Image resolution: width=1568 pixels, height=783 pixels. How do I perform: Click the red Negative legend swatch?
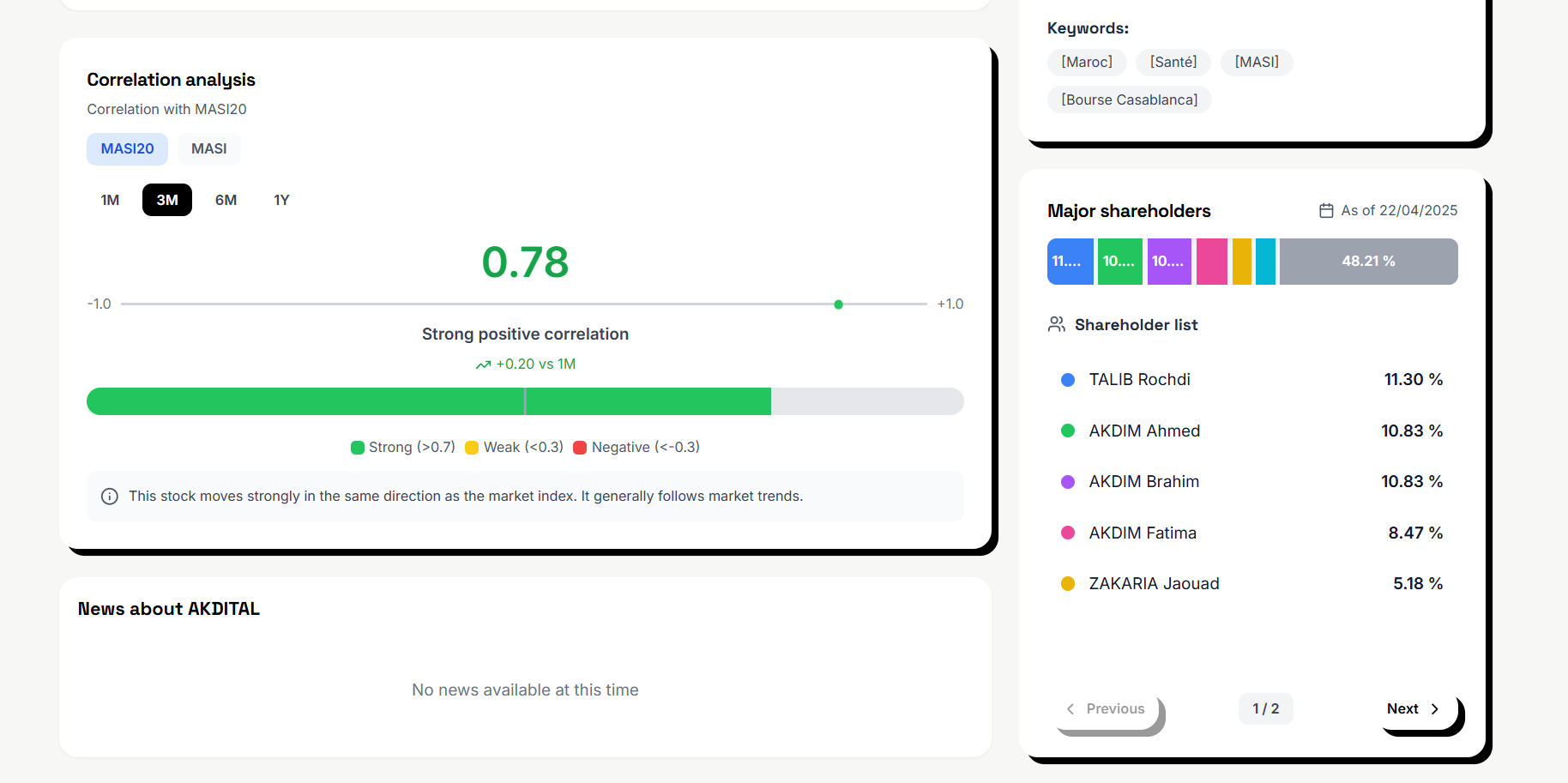tap(580, 448)
